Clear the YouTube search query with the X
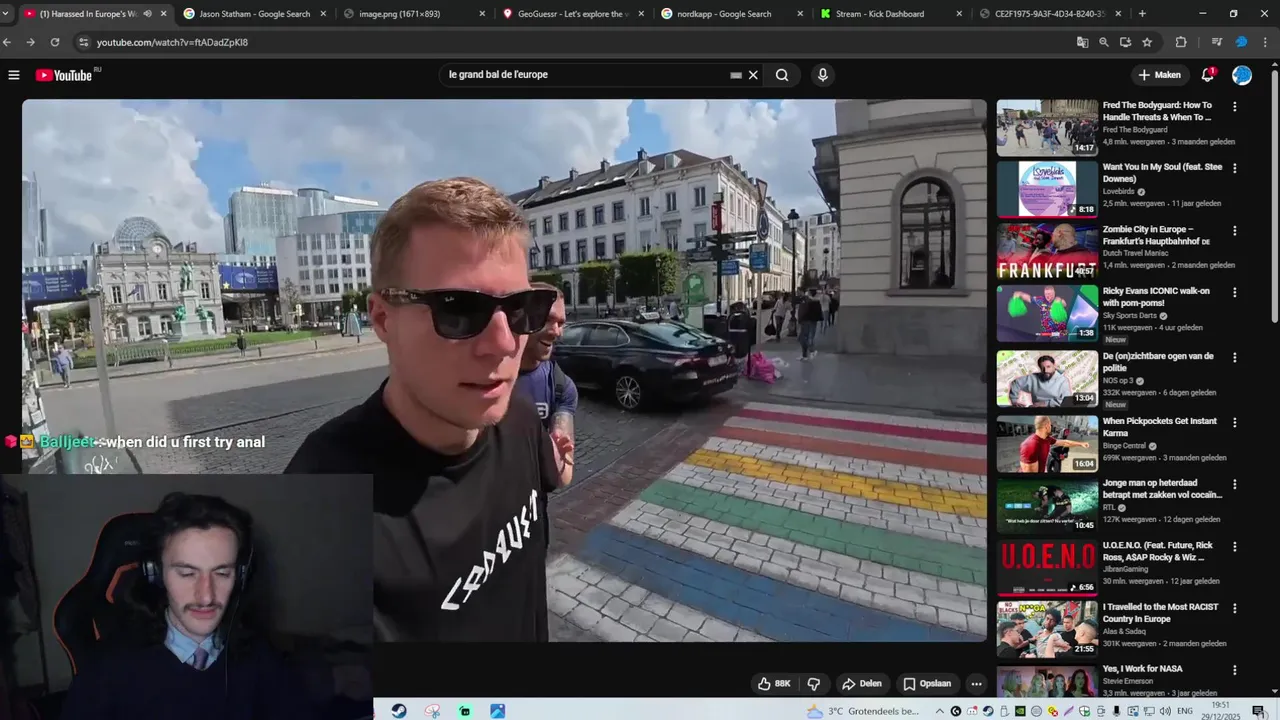 (x=753, y=75)
